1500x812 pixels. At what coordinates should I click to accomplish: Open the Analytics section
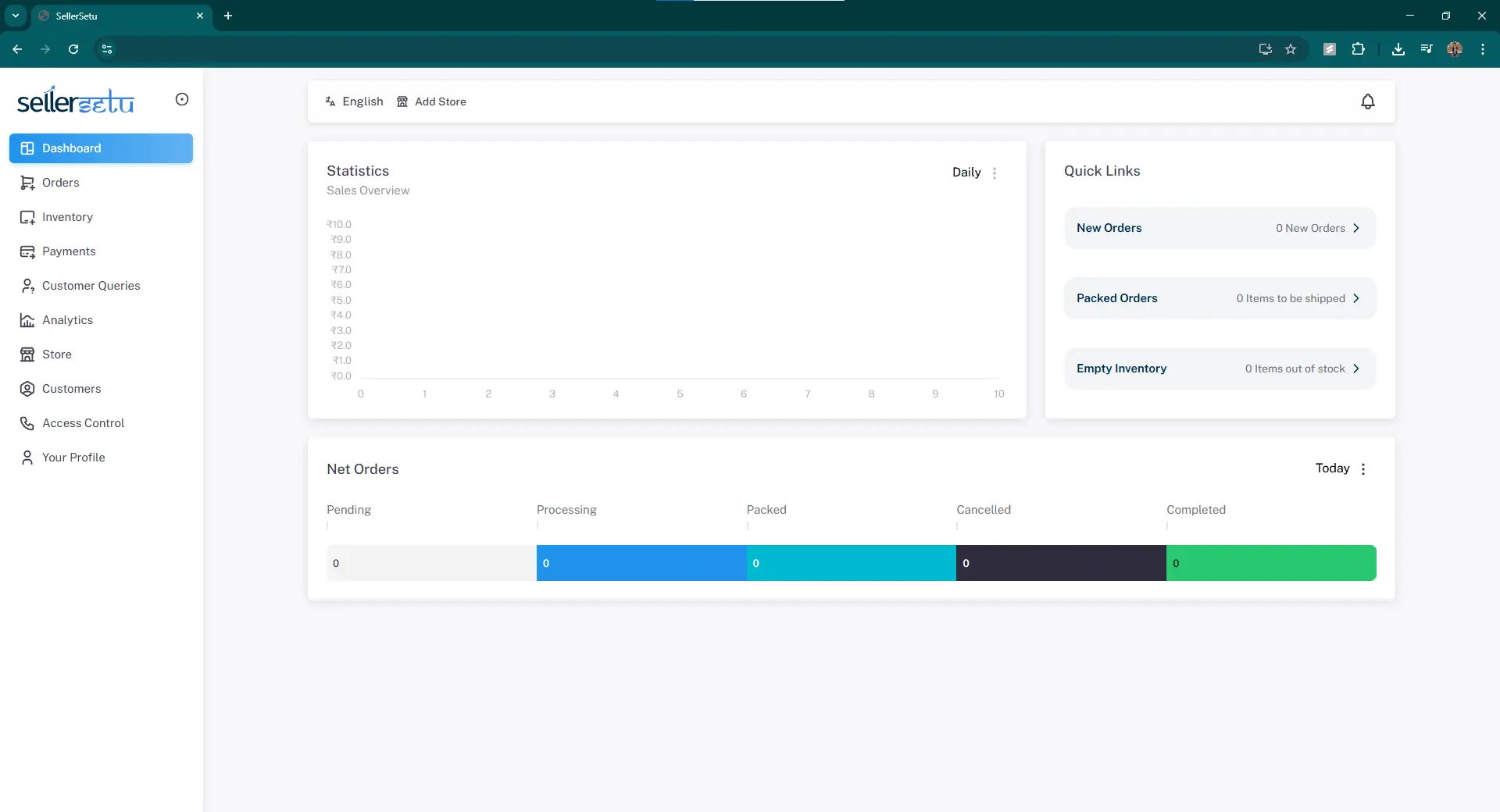(66, 320)
